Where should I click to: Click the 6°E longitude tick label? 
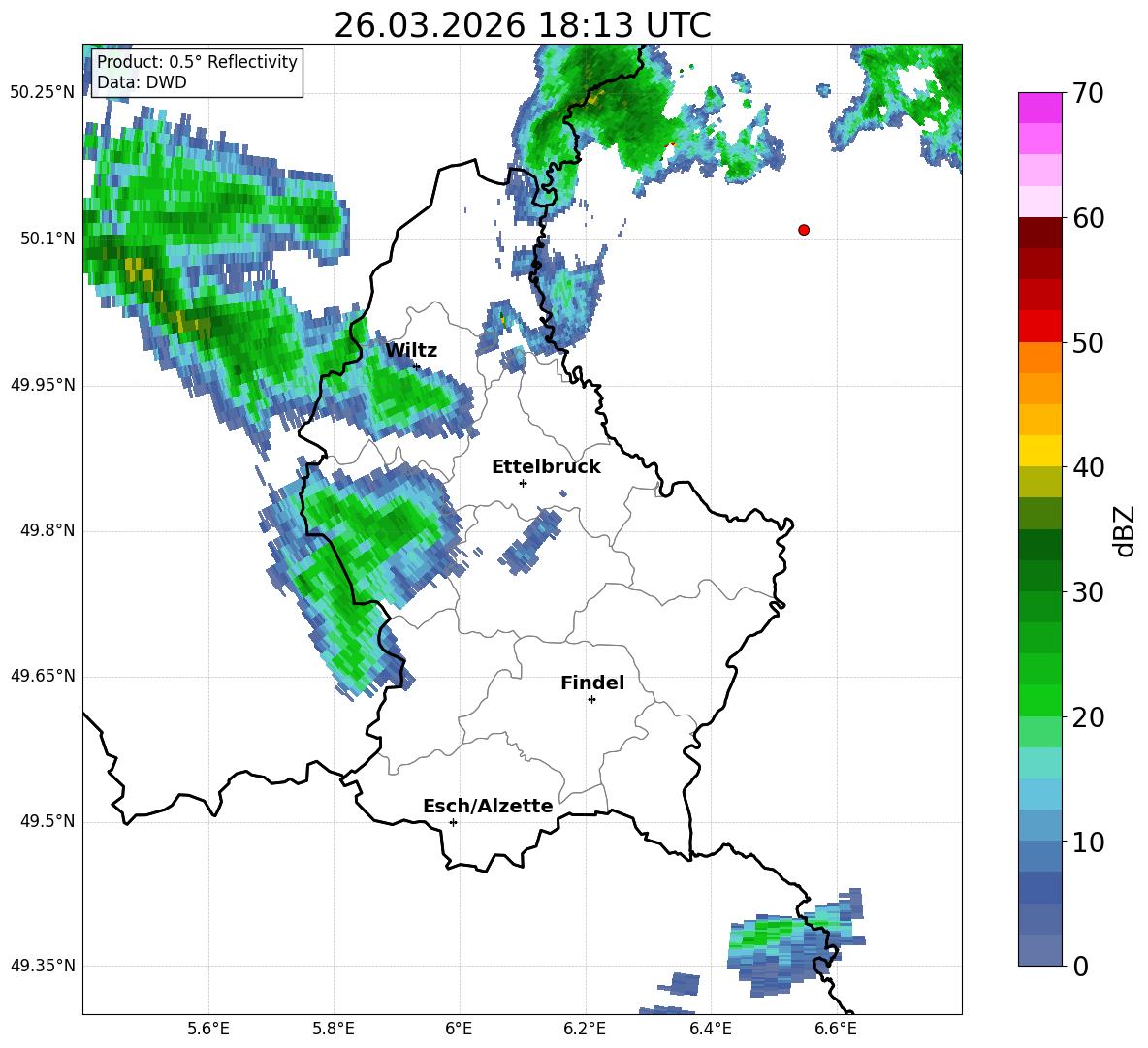point(459,1030)
